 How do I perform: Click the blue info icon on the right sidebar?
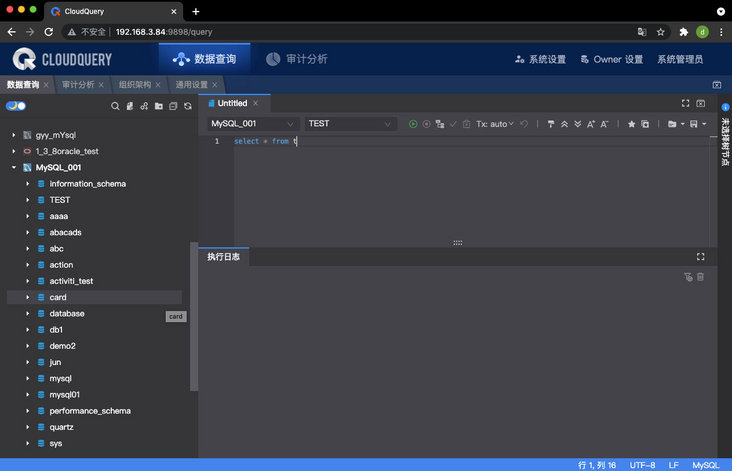tap(725, 107)
